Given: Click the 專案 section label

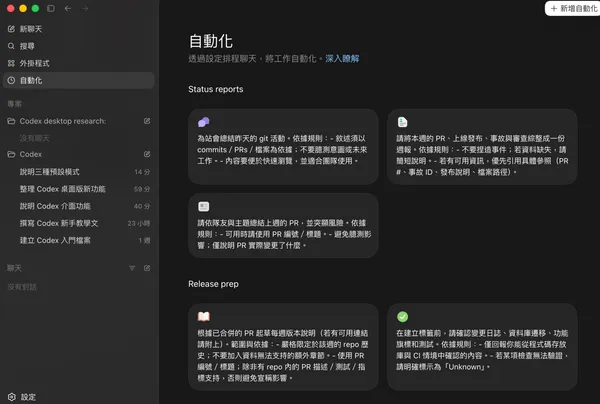Looking at the screenshot, I should [15, 104].
